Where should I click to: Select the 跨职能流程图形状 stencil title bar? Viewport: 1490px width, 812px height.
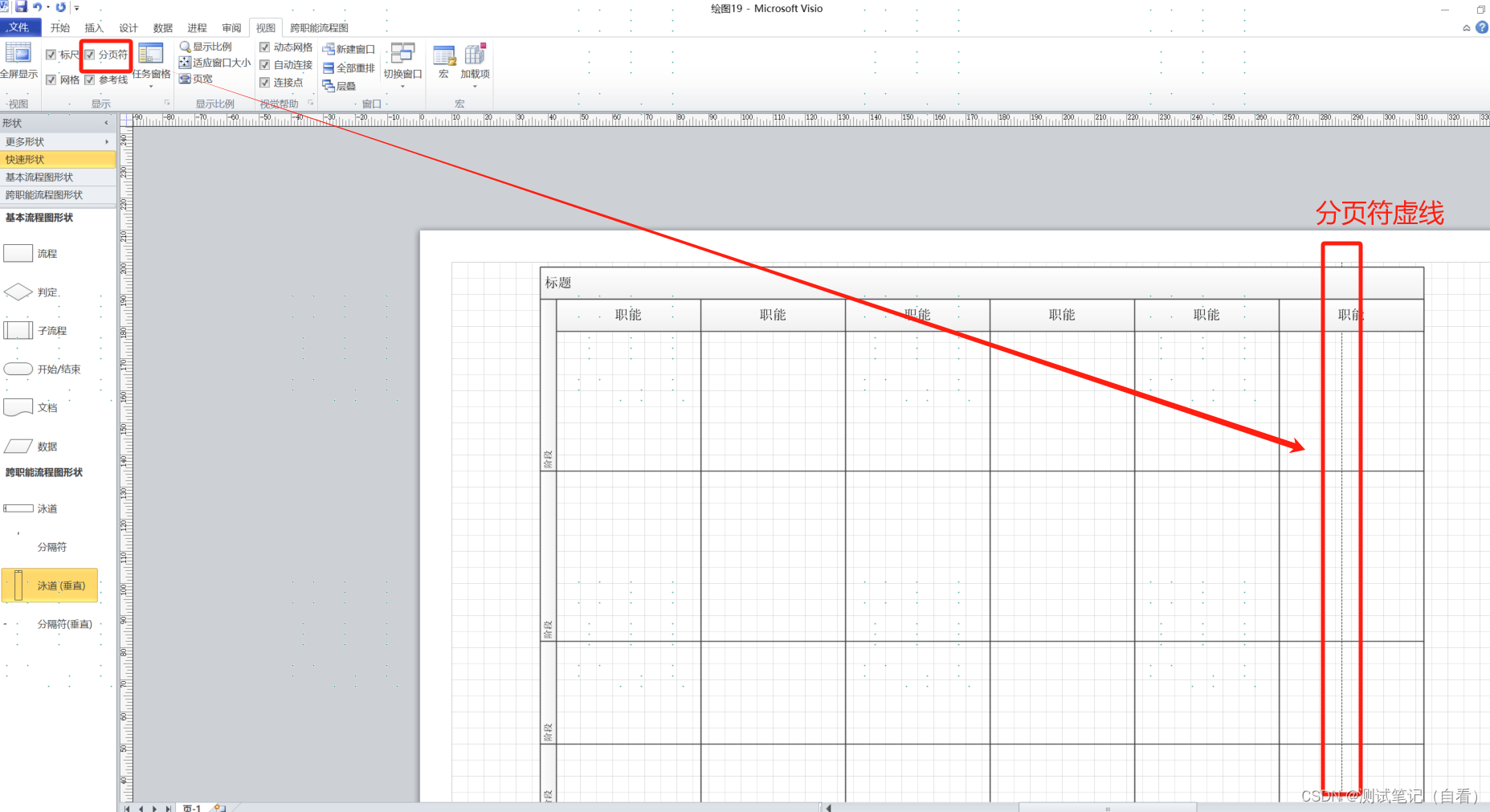point(58,194)
